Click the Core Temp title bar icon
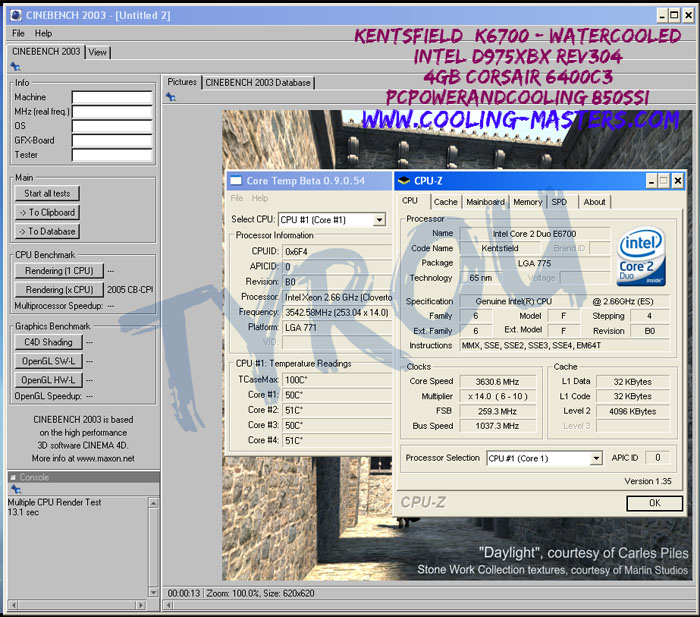Screen dimensions: 700x617 coord(236,181)
